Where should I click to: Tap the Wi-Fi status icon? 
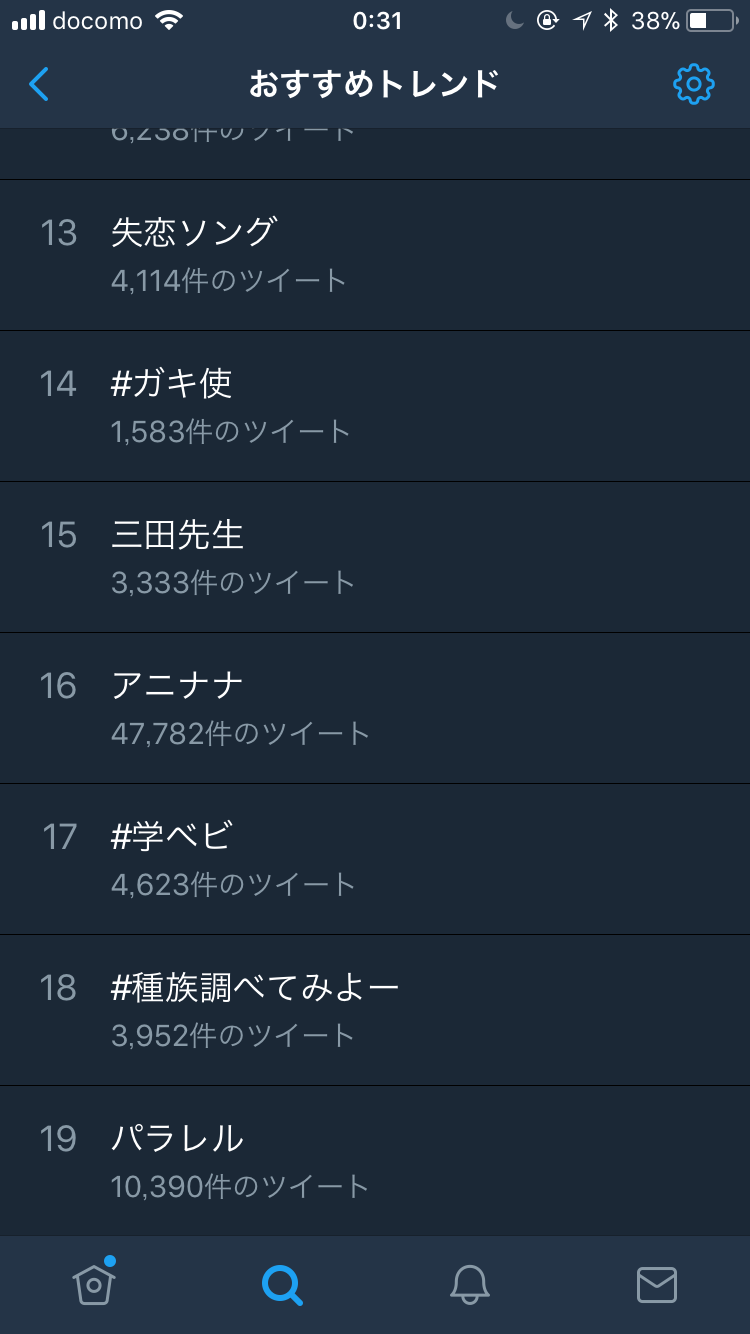(x=170, y=21)
